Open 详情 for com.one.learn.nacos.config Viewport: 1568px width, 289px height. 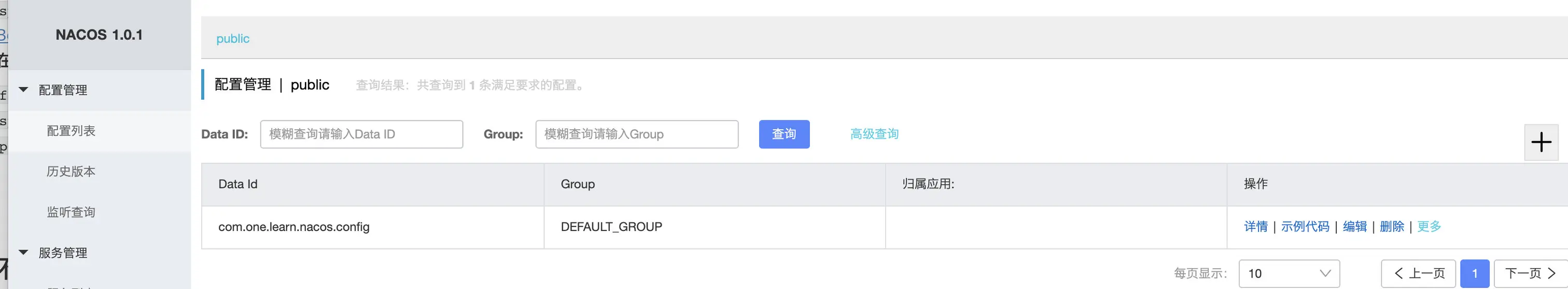(x=1255, y=227)
